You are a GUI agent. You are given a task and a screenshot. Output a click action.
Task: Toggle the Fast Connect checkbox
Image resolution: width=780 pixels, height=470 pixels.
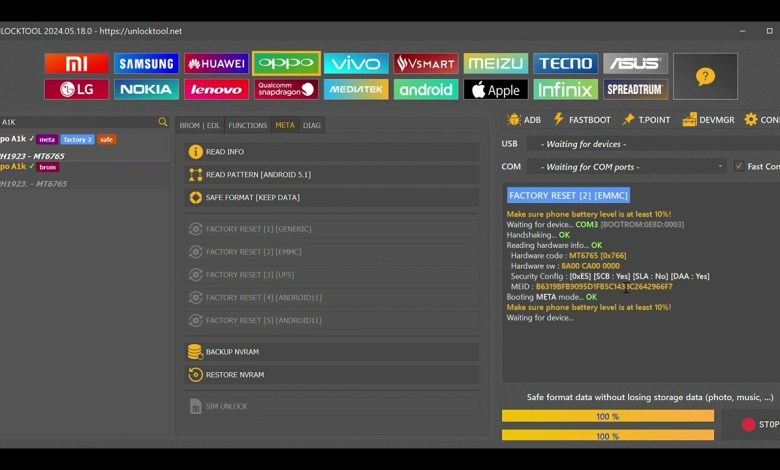pyautogui.click(x=739, y=166)
